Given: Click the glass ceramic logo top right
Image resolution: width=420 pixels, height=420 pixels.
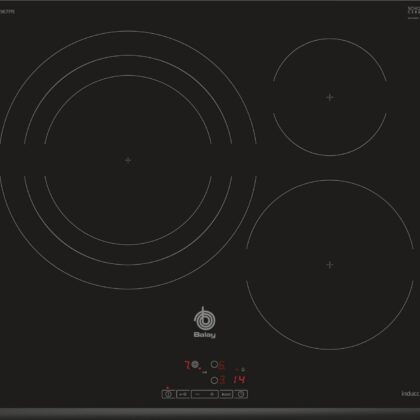Looking at the screenshot, I should tap(414, 12).
